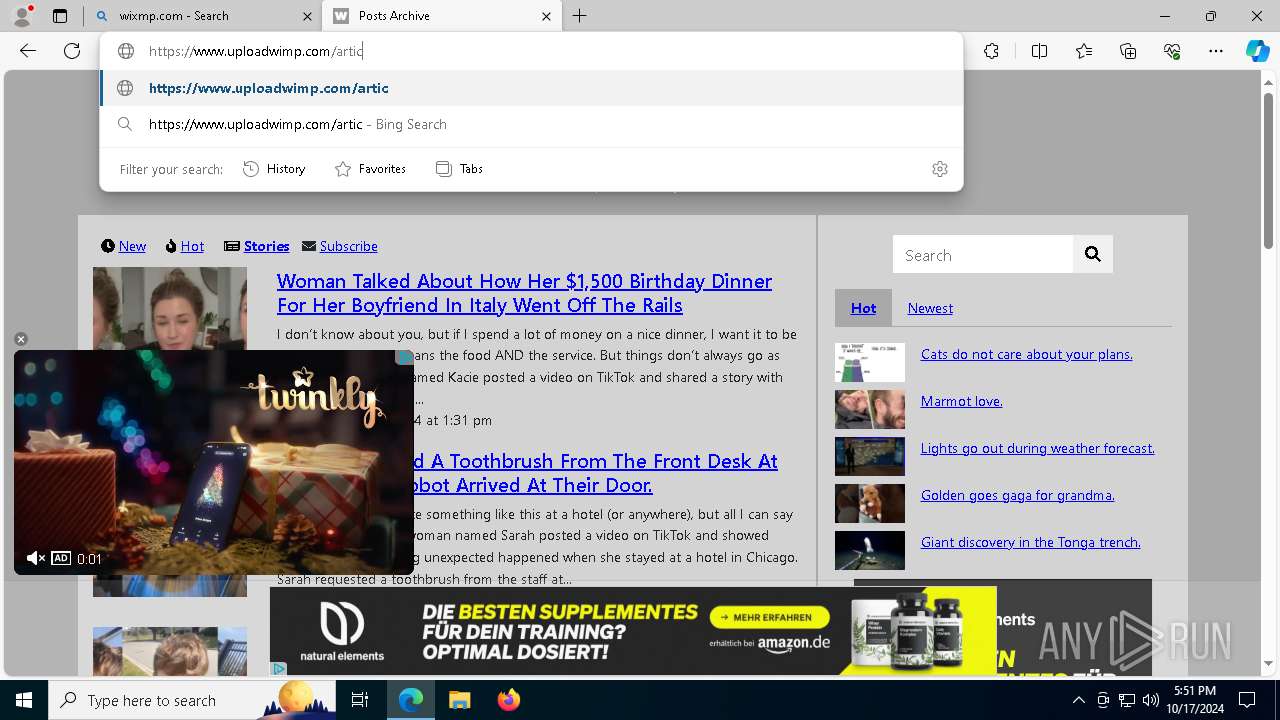This screenshot has width=1280, height=720.
Task: Click taskbar clock showing 5:51 PM
Action: [1195, 700]
